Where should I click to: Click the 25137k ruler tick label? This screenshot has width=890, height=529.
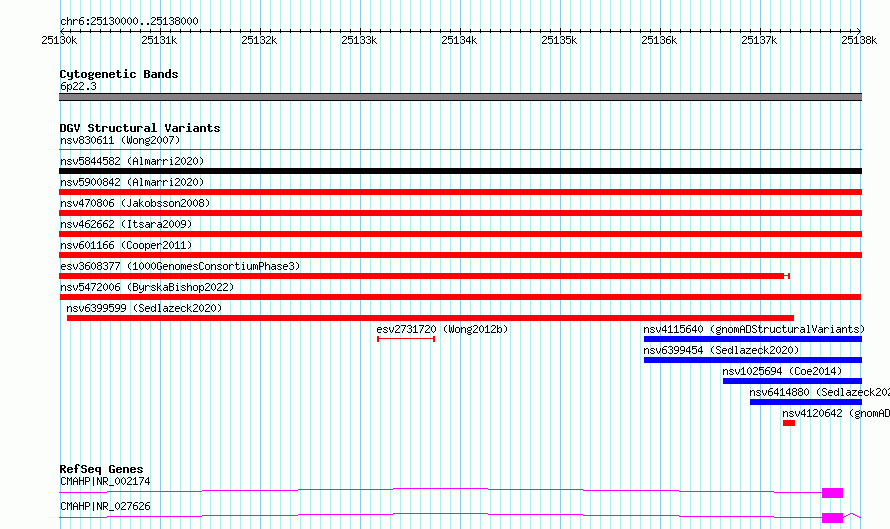click(759, 40)
